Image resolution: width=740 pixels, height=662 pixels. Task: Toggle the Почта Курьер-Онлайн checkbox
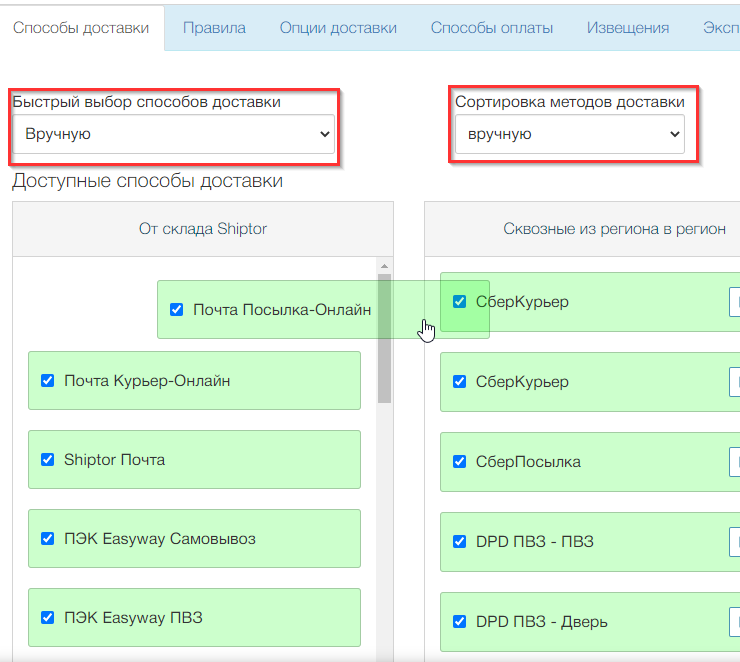pyautogui.click(x=47, y=380)
